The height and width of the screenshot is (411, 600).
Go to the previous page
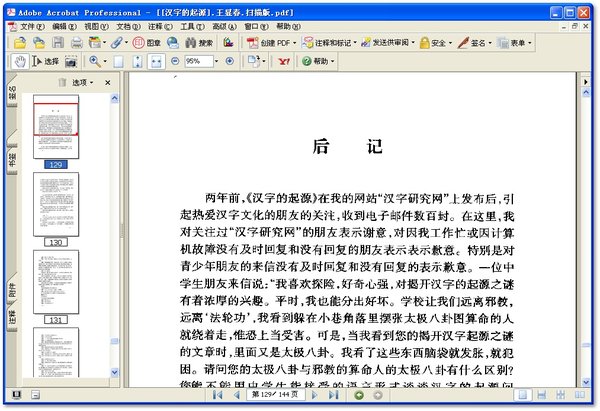click(x=237, y=395)
